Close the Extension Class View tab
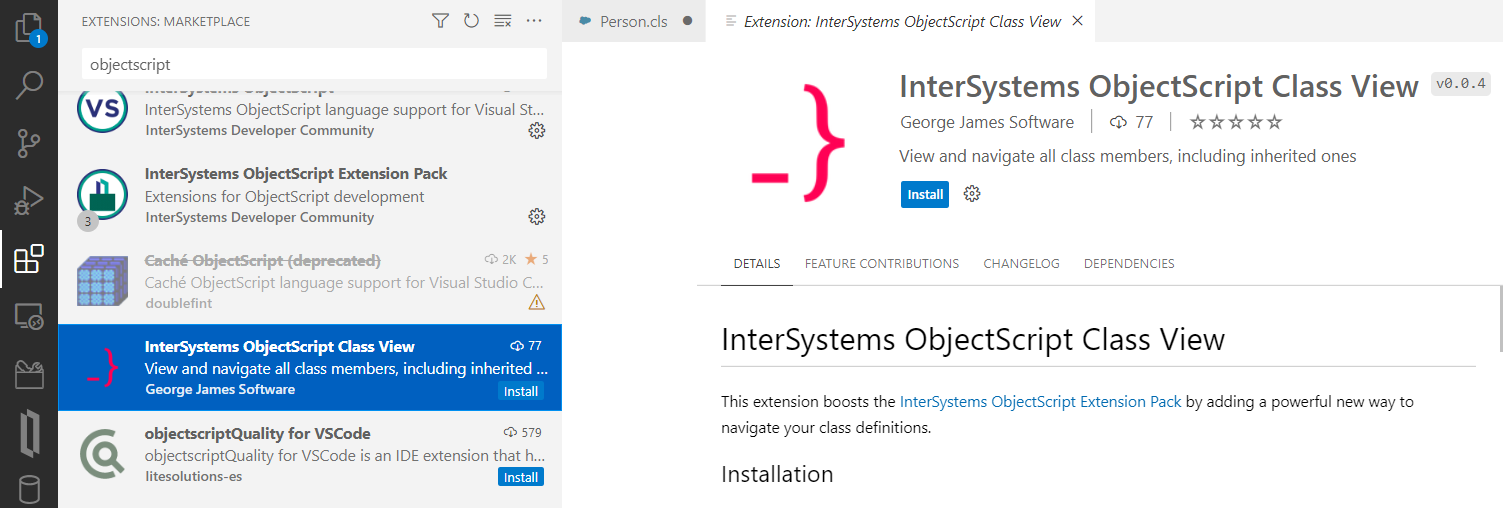The height and width of the screenshot is (508, 1503). pos(1077,21)
